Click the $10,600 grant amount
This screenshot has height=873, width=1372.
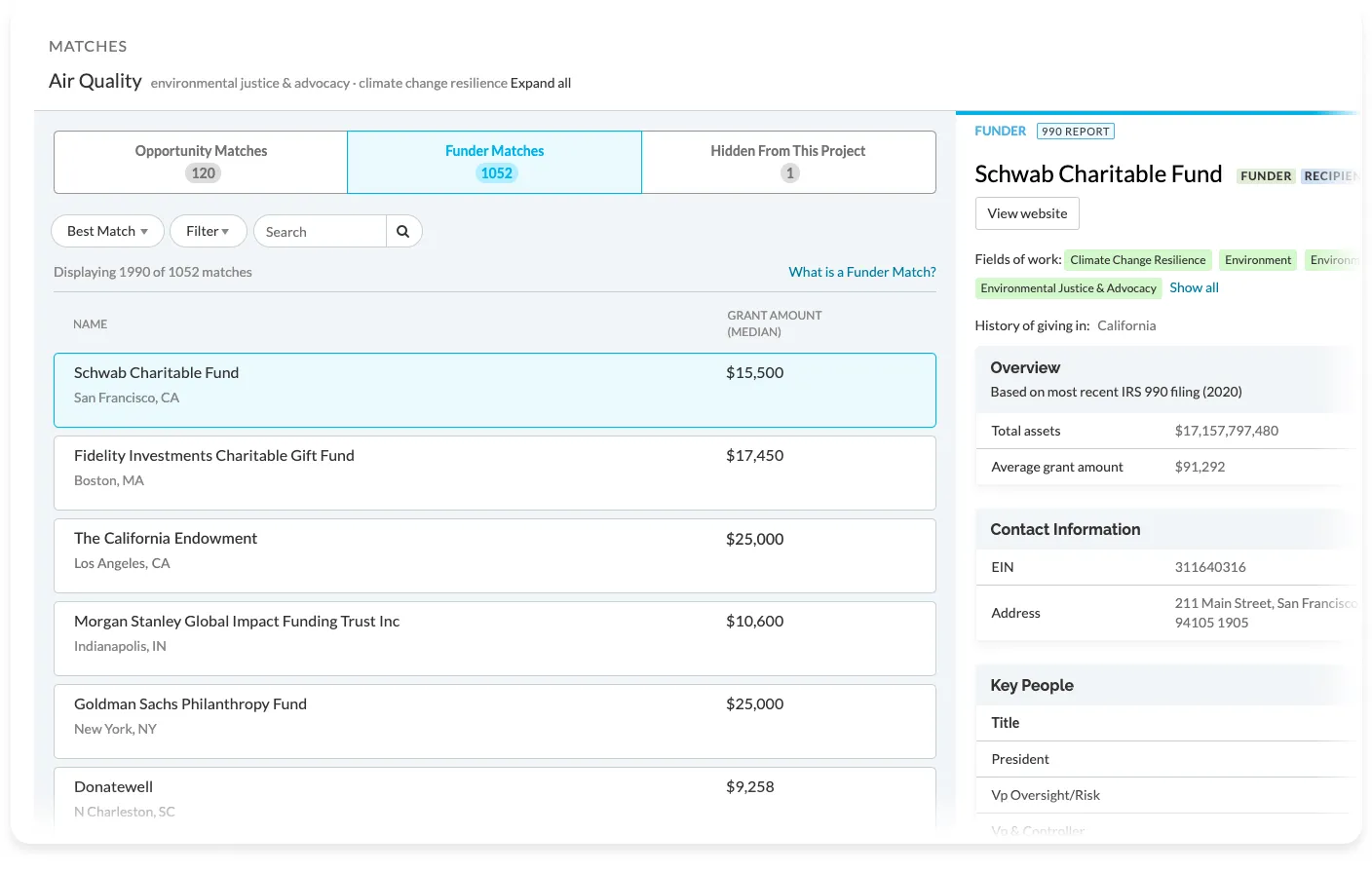coord(755,621)
